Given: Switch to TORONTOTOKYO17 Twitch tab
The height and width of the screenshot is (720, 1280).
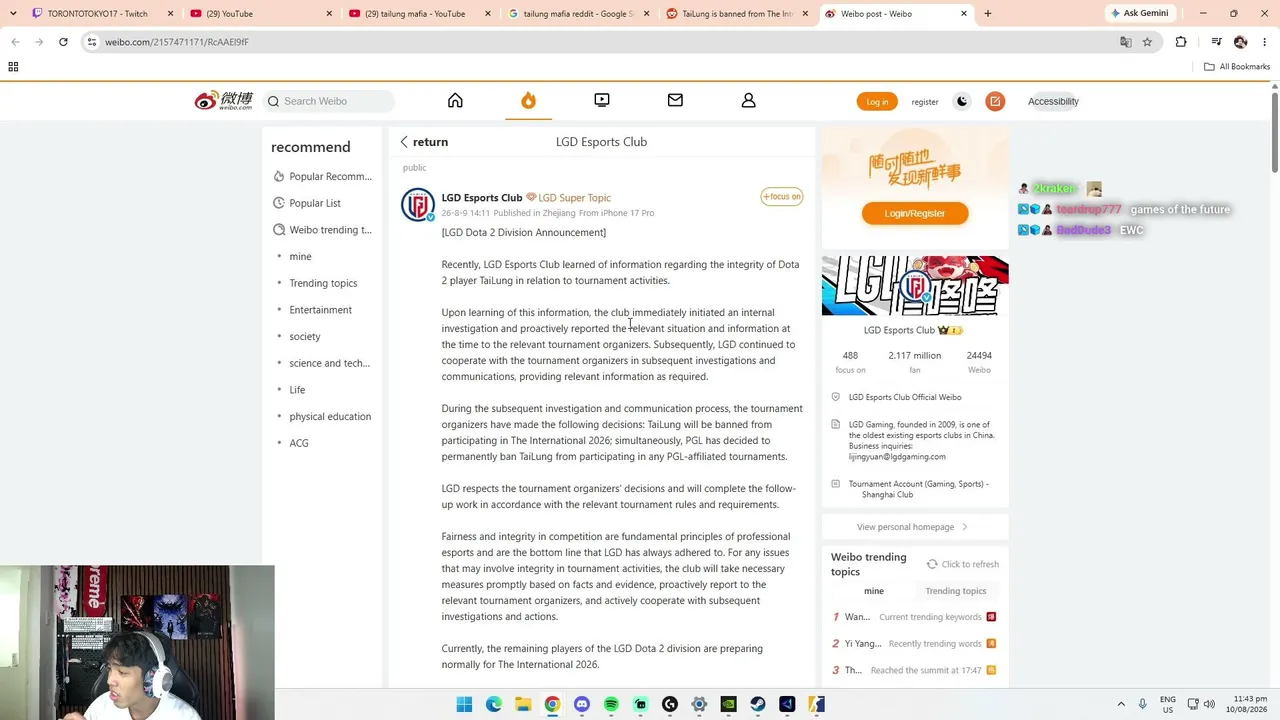Looking at the screenshot, I should coord(102,14).
